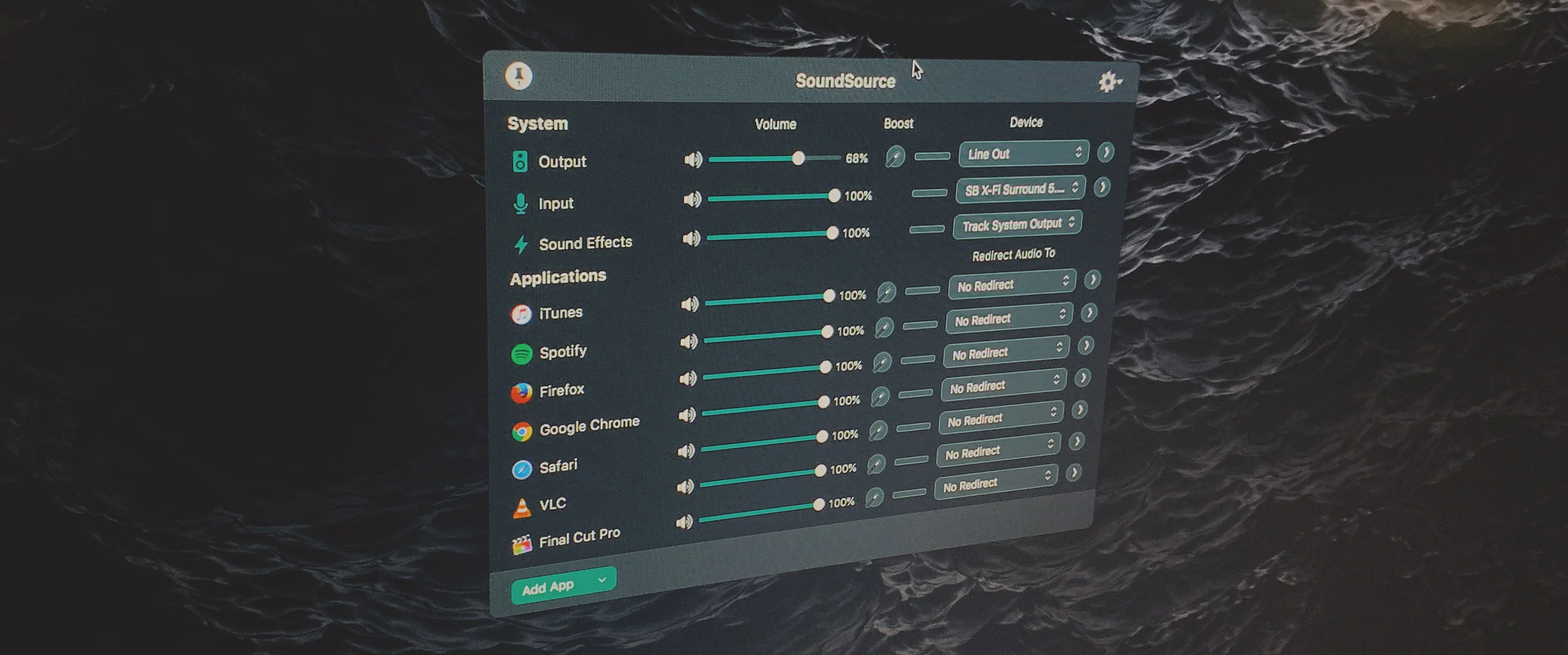Mute iTunes using its speaker icon
The height and width of the screenshot is (655, 1568).
coord(690,304)
